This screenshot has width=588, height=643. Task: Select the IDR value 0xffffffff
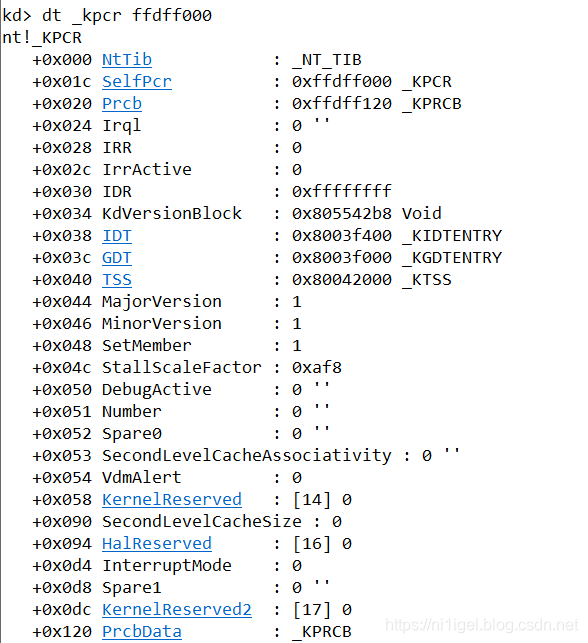click(x=342, y=192)
